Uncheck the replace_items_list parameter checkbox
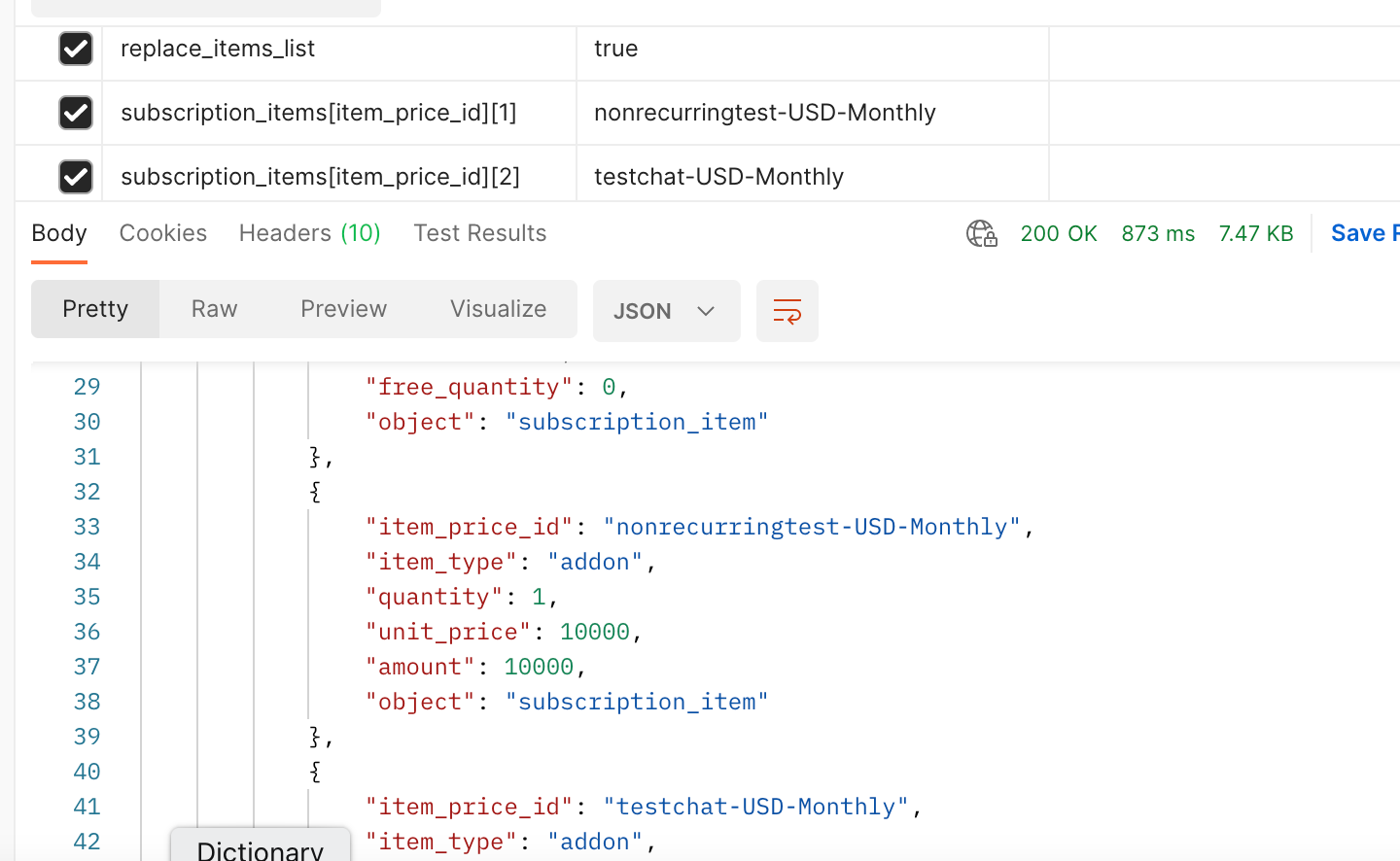 pyautogui.click(x=76, y=49)
